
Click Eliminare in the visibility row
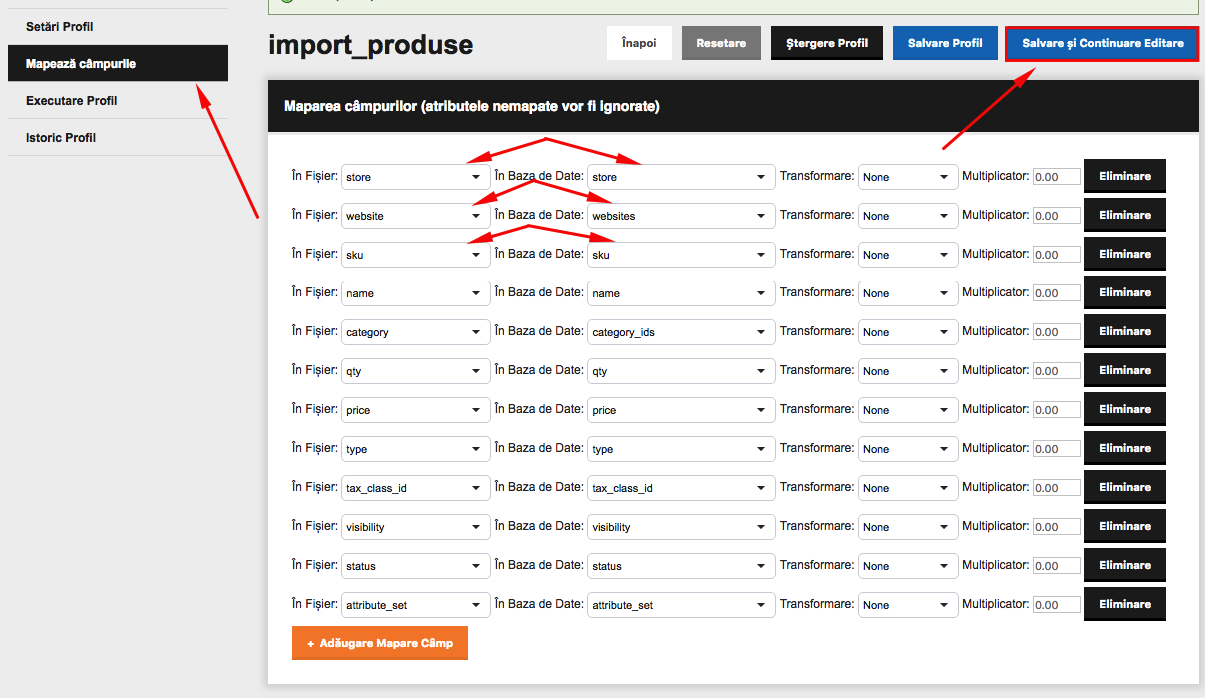[1125, 526]
